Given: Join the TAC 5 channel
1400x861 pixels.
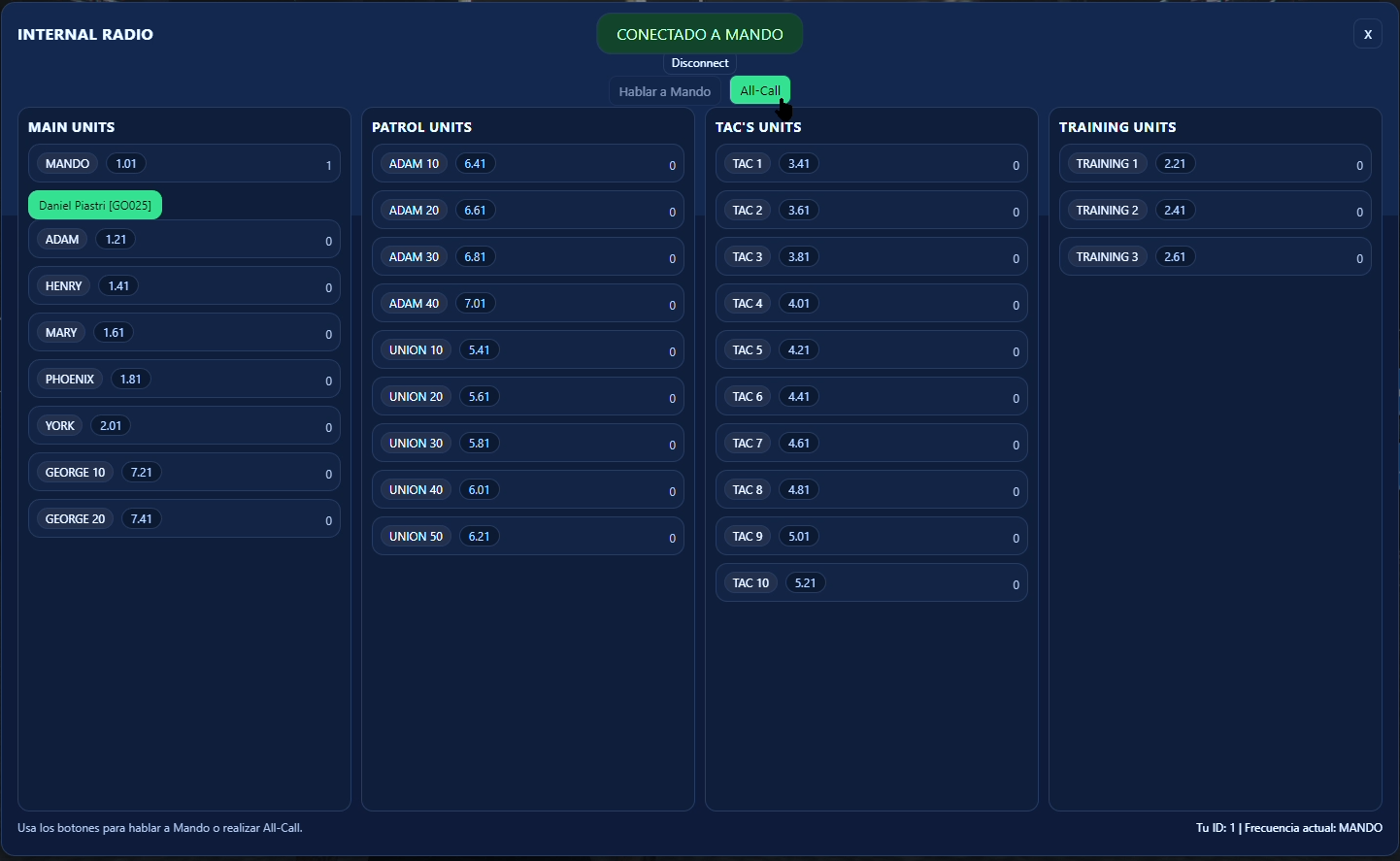Looking at the screenshot, I should pyautogui.click(x=872, y=350).
